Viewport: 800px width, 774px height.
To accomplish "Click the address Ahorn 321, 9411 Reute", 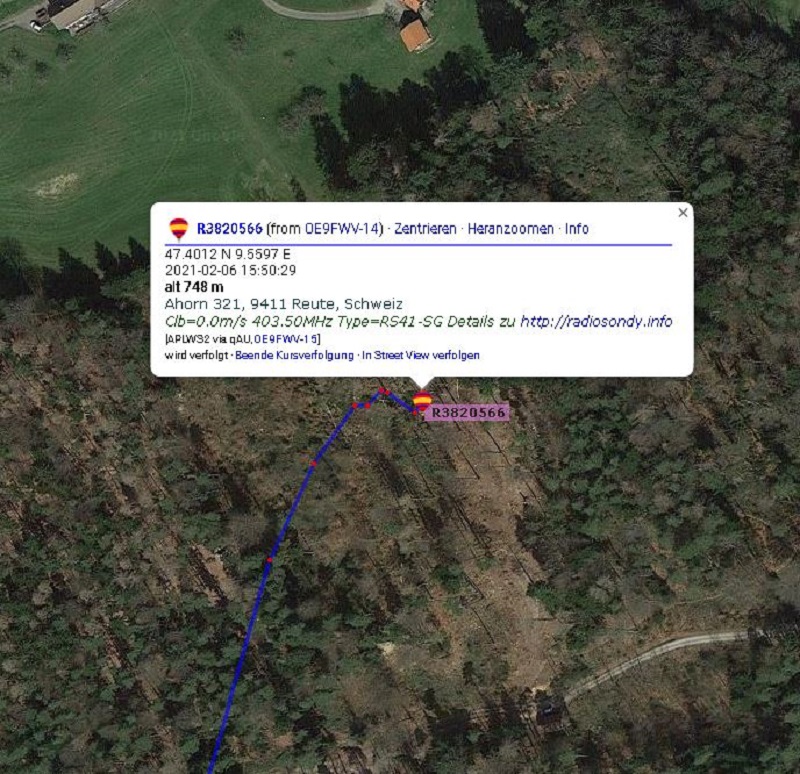I will click(283, 304).
